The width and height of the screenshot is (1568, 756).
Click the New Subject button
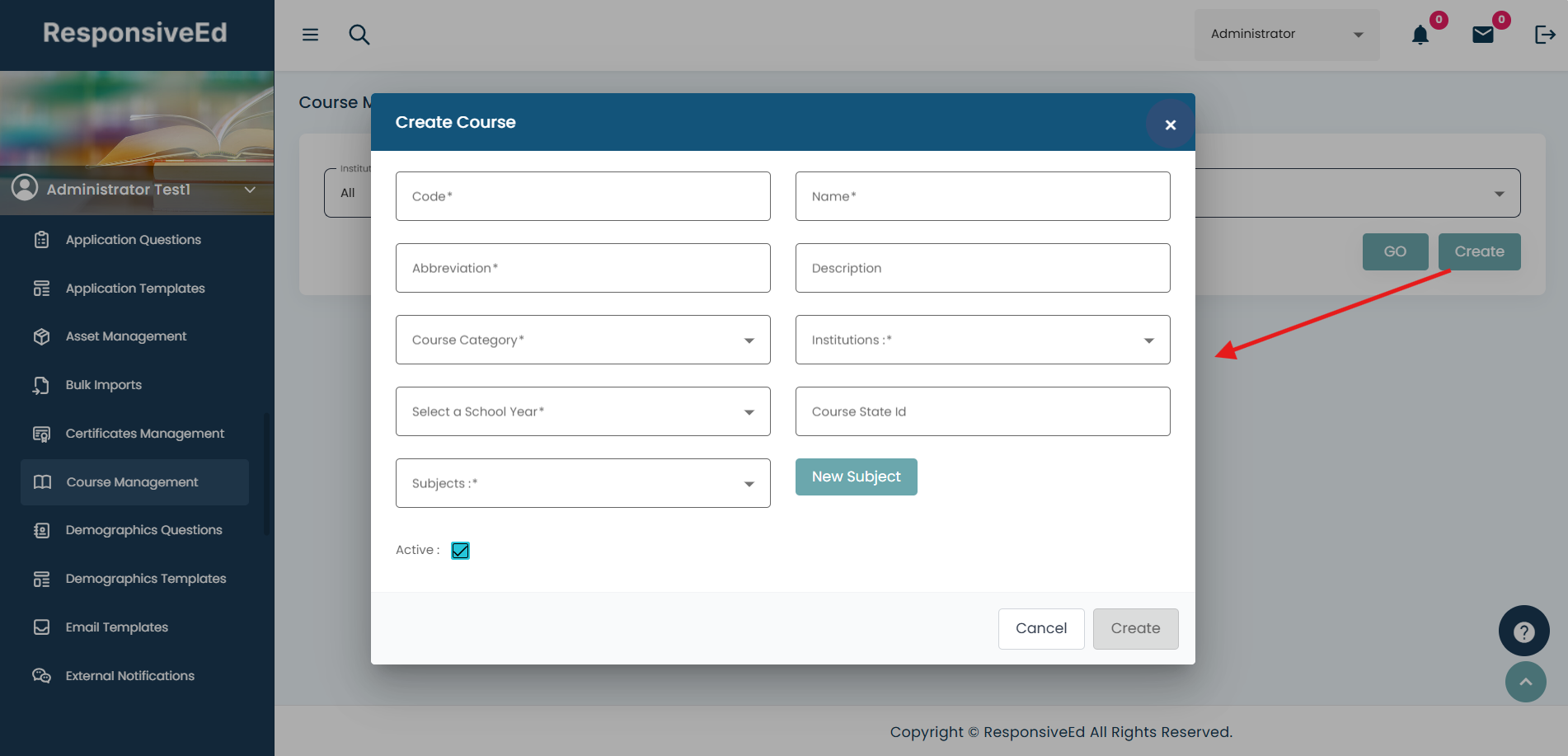856,477
